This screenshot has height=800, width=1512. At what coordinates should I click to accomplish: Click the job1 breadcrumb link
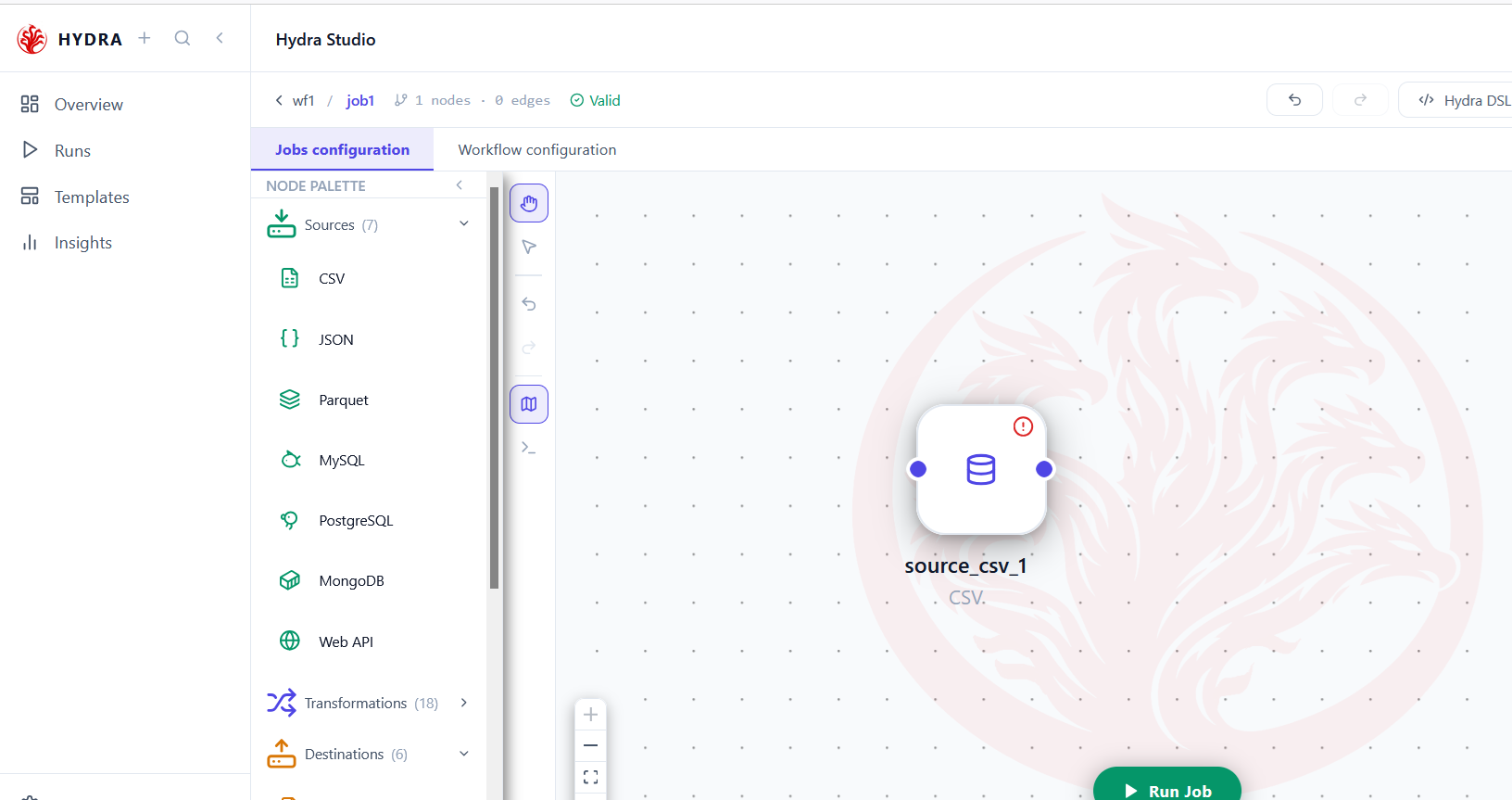coord(360,100)
